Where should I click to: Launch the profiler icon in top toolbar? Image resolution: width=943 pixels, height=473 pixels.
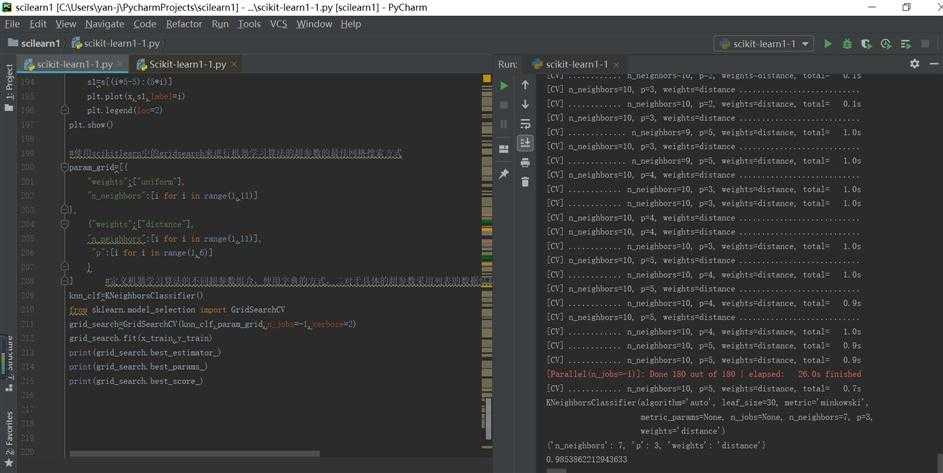(x=886, y=44)
